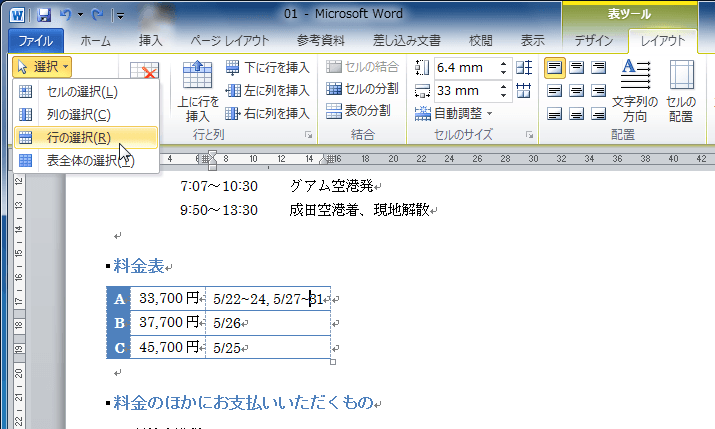The height and width of the screenshot is (429, 715).
Task: Click the delete table icon with red X
Action: click(x=144, y=71)
